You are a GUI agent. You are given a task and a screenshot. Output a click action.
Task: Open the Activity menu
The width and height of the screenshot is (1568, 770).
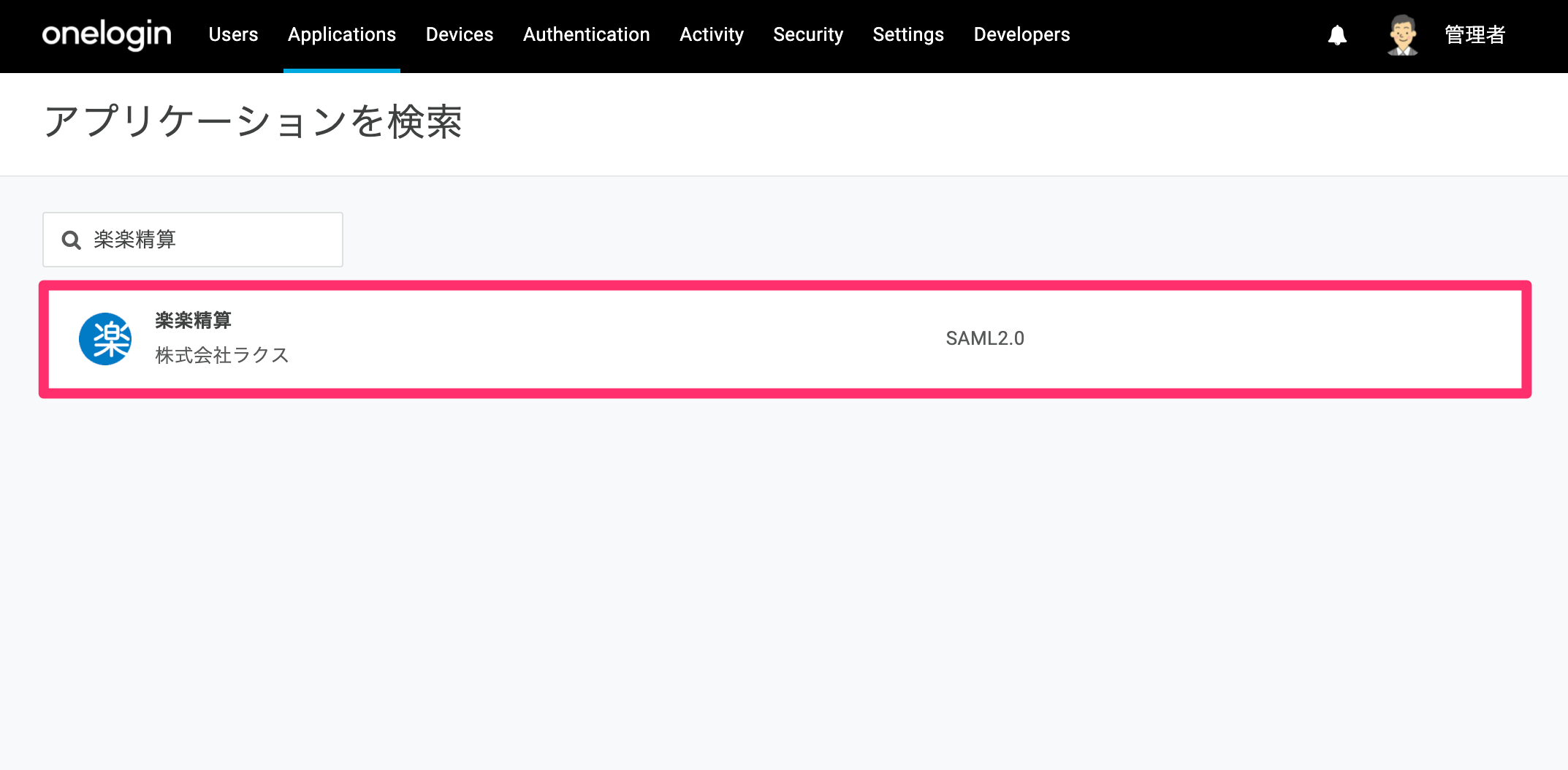point(712,34)
